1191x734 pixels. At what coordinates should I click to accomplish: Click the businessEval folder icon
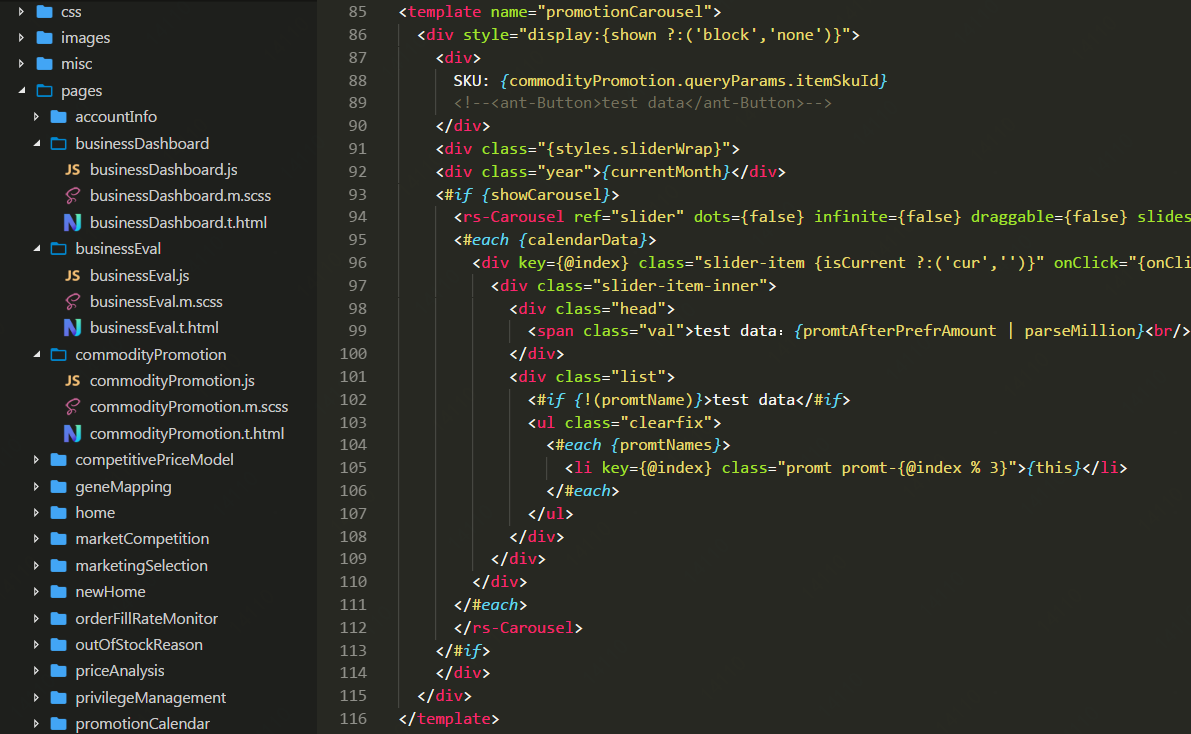58,248
